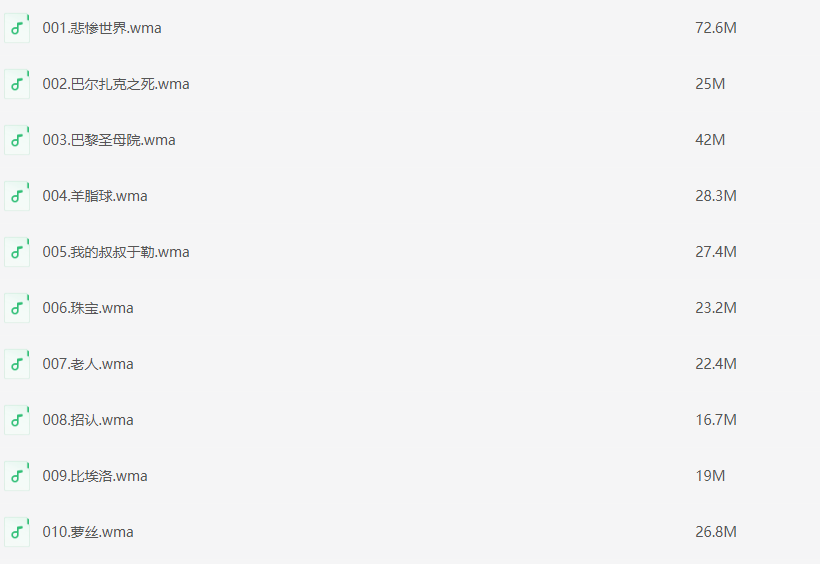The width and height of the screenshot is (820, 564).
Task: Select the 007.老人.wma file entry
Action: [x=88, y=364]
